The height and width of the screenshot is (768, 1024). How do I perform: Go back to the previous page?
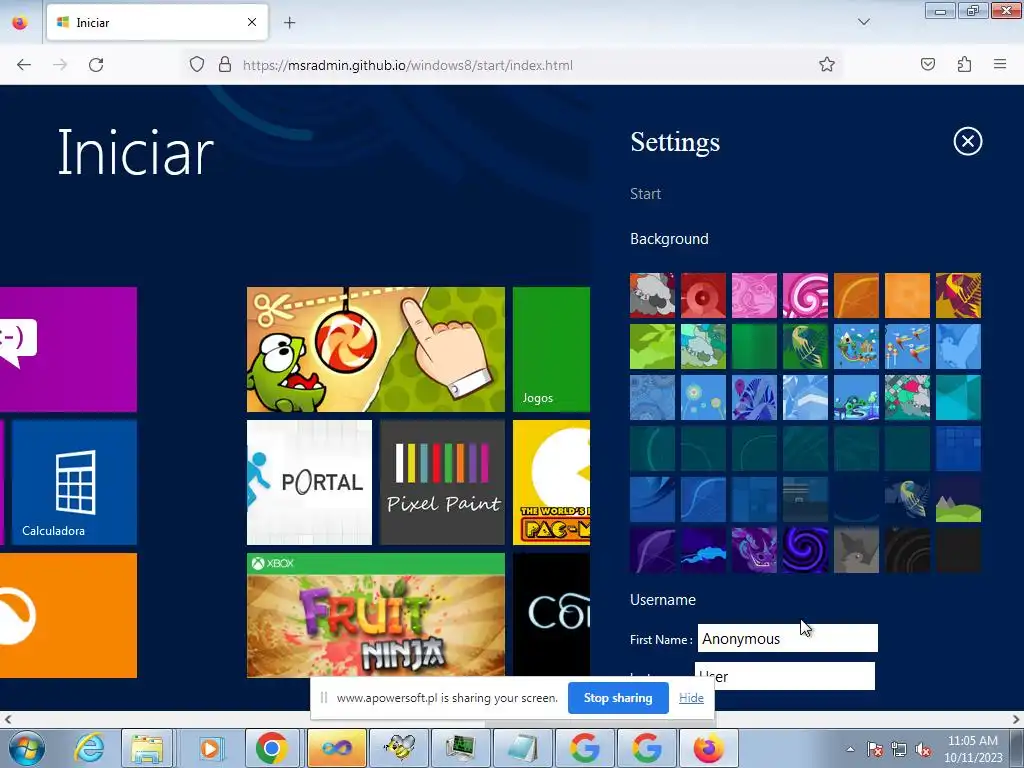pyautogui.click(x=24, y=65)
